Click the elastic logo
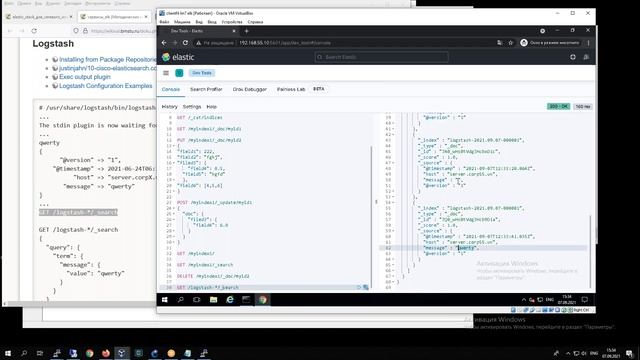640x360 pixels. [x=178, y=57]
